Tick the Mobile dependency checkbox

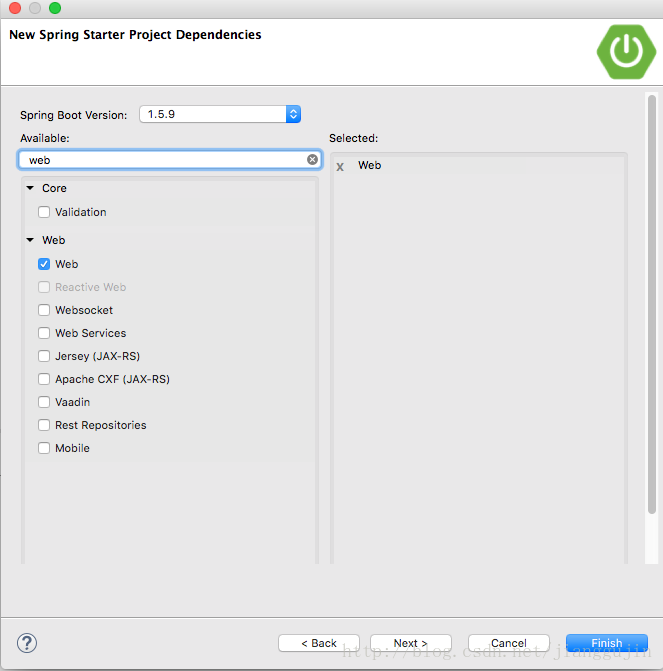coord(44,448)
